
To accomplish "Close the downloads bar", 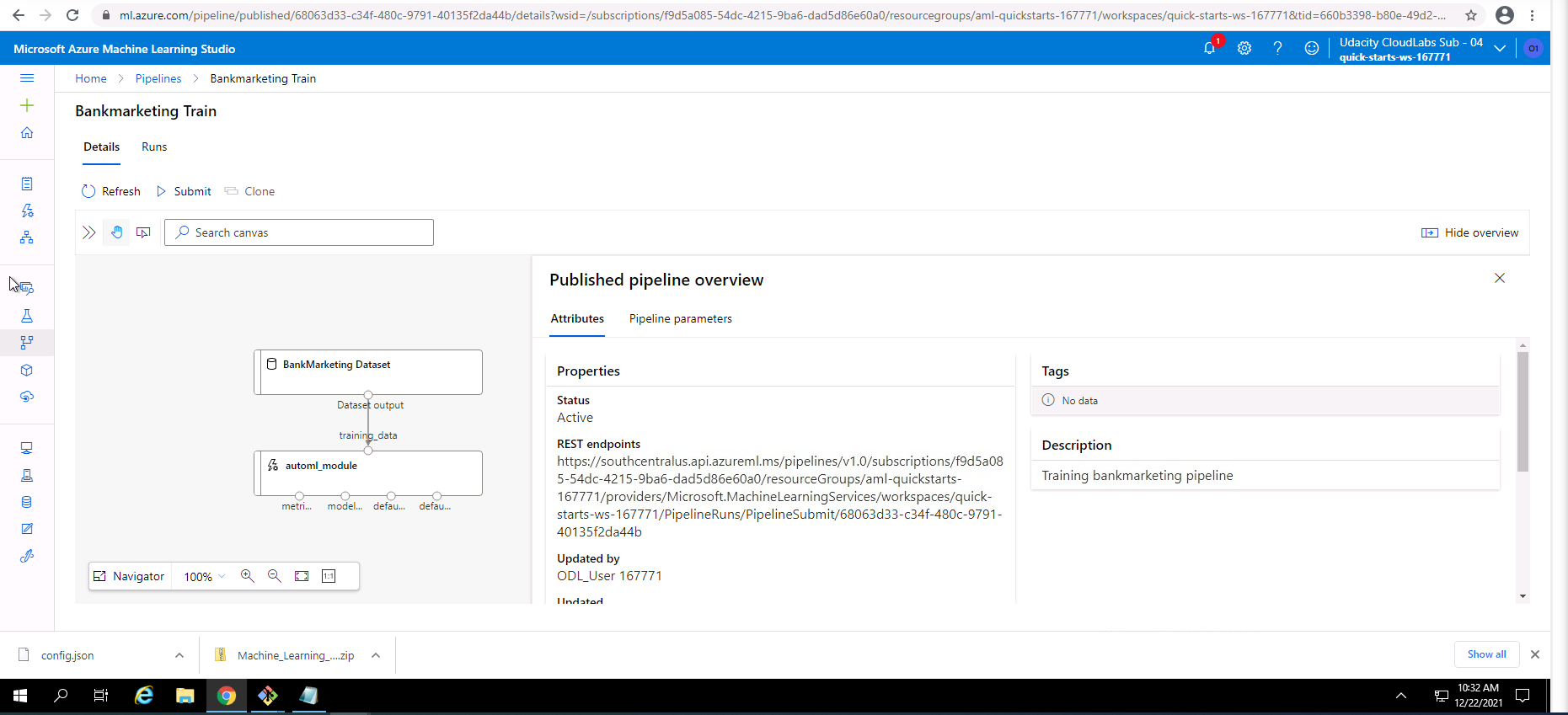I will point(1535,654).
